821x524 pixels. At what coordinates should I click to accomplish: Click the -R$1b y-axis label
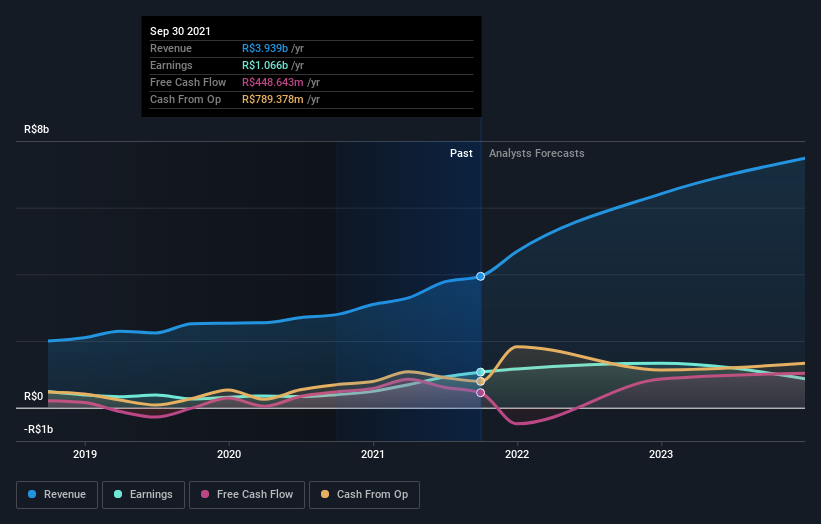38,429
